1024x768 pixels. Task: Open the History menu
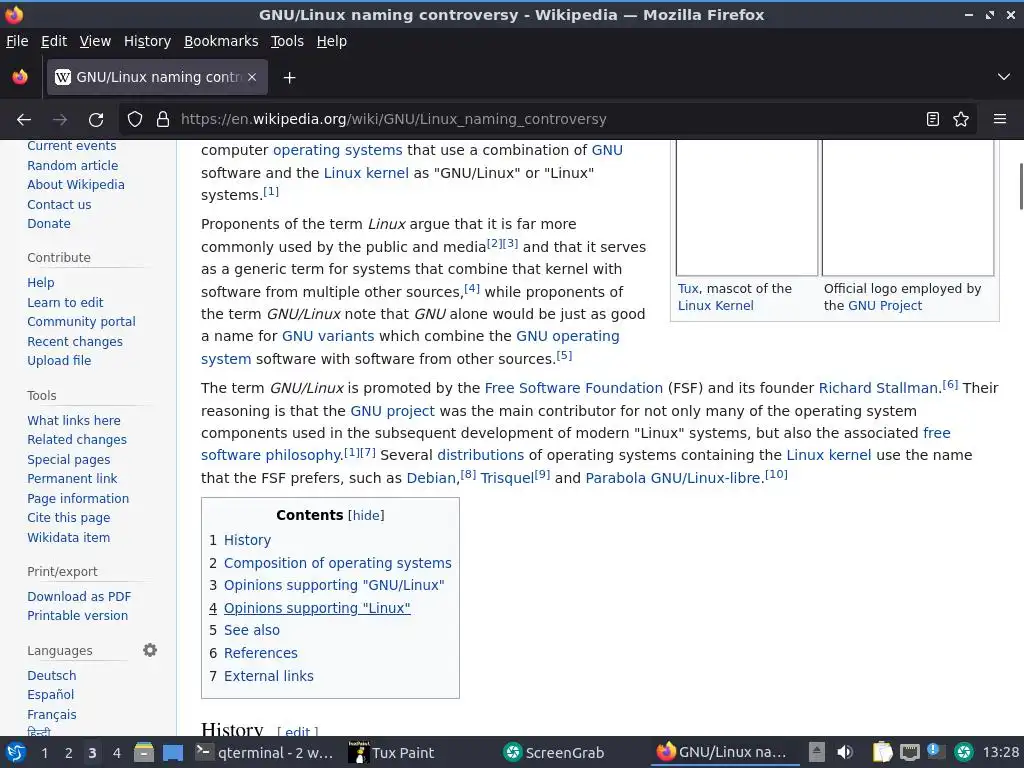[148, 41]
